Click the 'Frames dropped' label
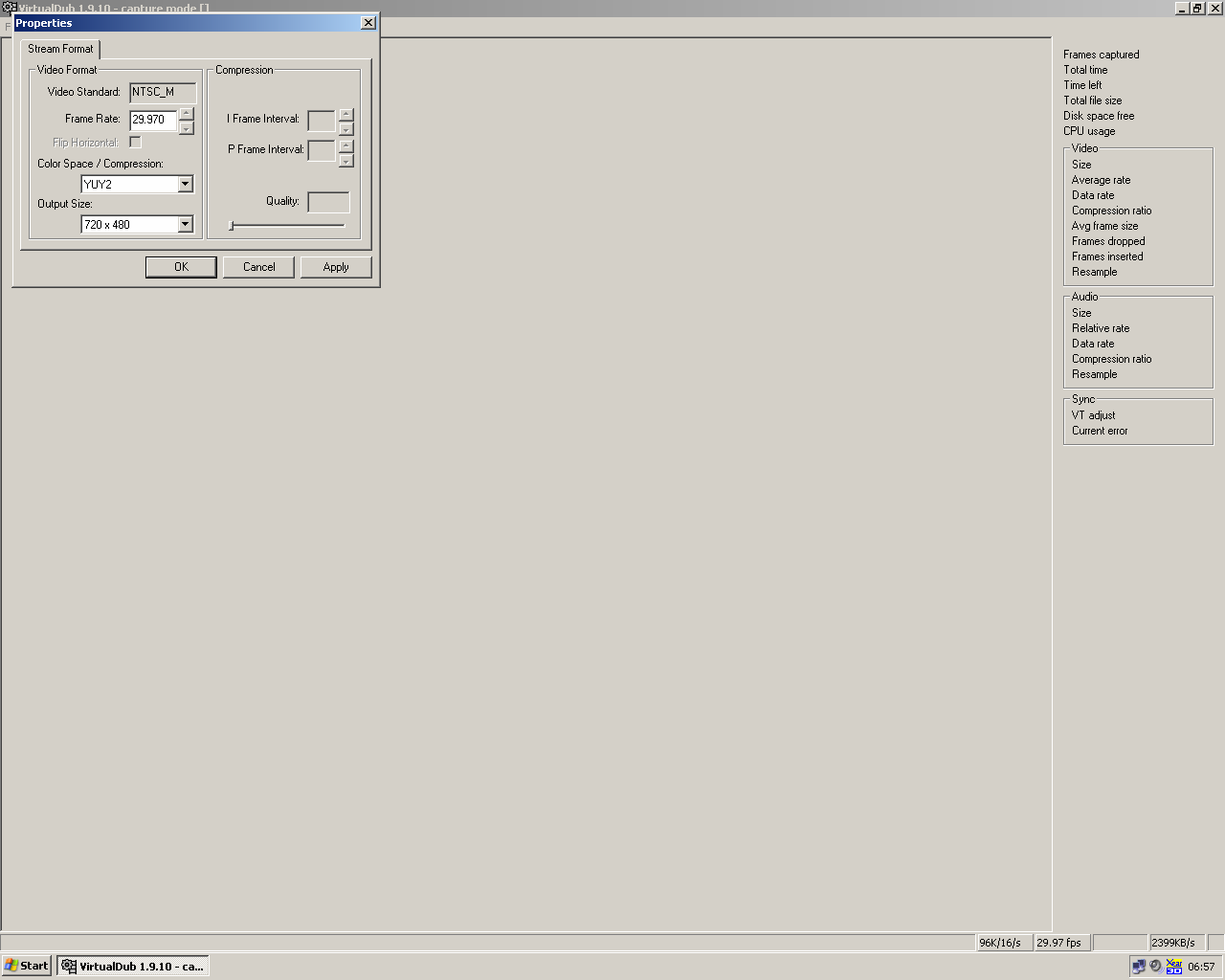This screenshot has width=1225, height=980. click(x=1108, y=241)
